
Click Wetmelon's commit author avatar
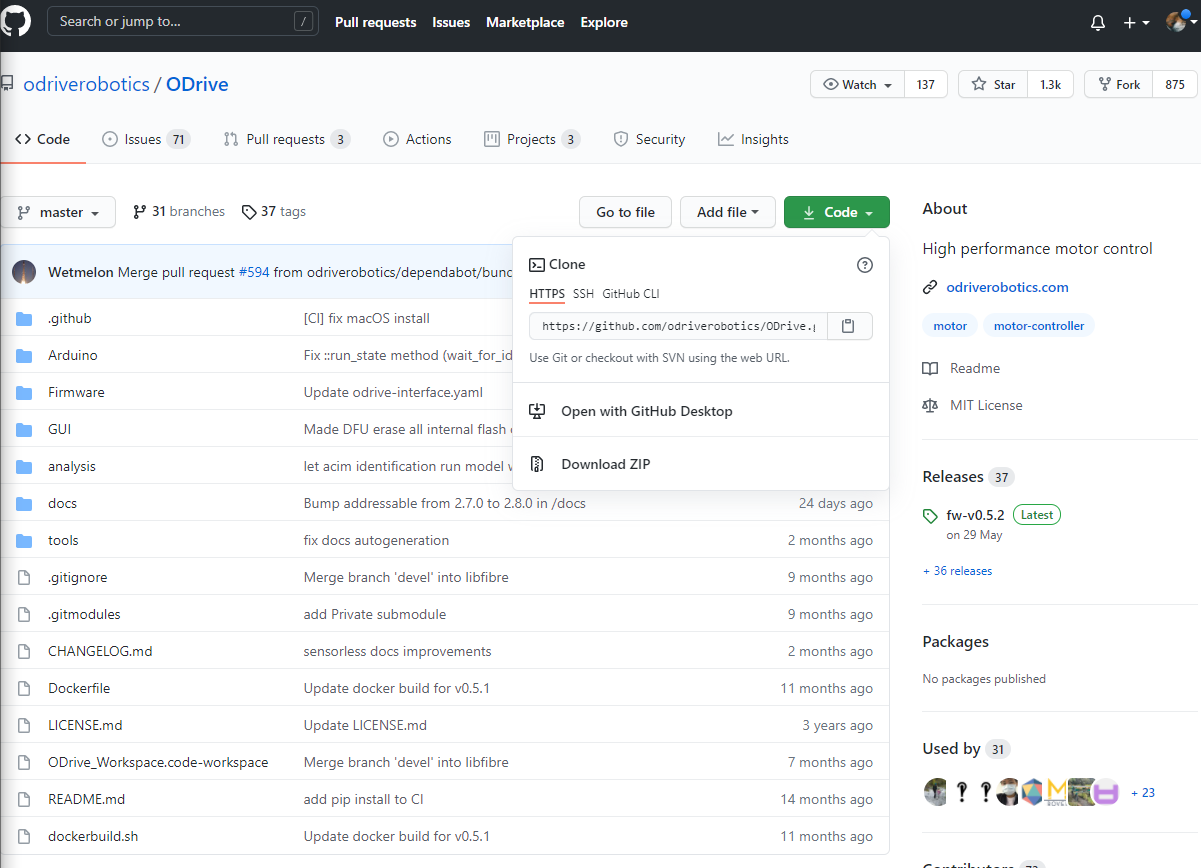click(x=24, y=271)
